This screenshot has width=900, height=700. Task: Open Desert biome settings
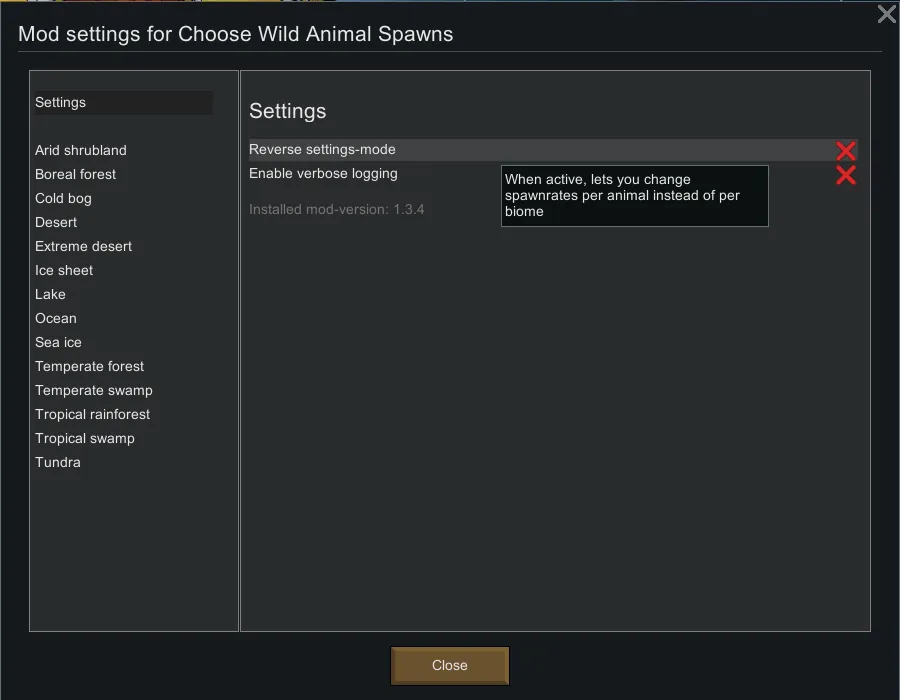click(x=56, y=223)
